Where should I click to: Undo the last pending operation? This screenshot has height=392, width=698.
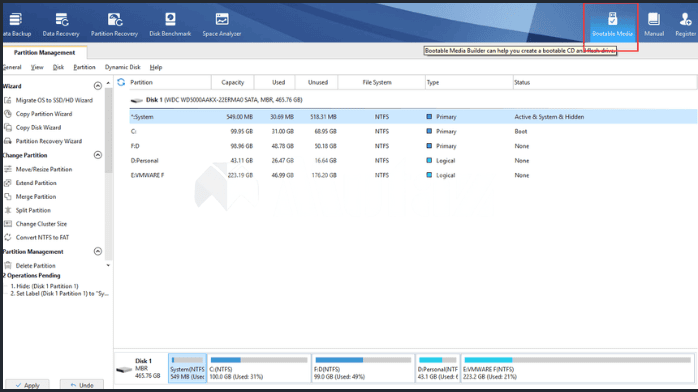tap(82, 385)
